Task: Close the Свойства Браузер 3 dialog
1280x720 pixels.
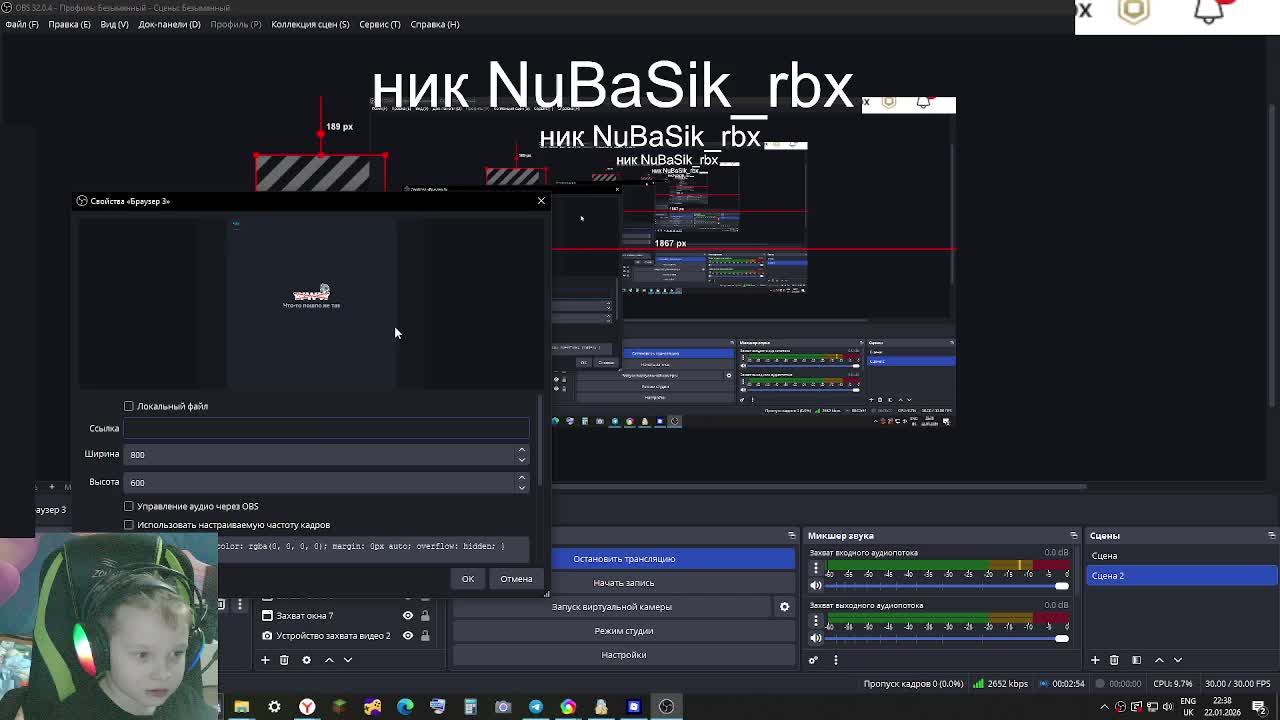Action: tap(541, 201)
